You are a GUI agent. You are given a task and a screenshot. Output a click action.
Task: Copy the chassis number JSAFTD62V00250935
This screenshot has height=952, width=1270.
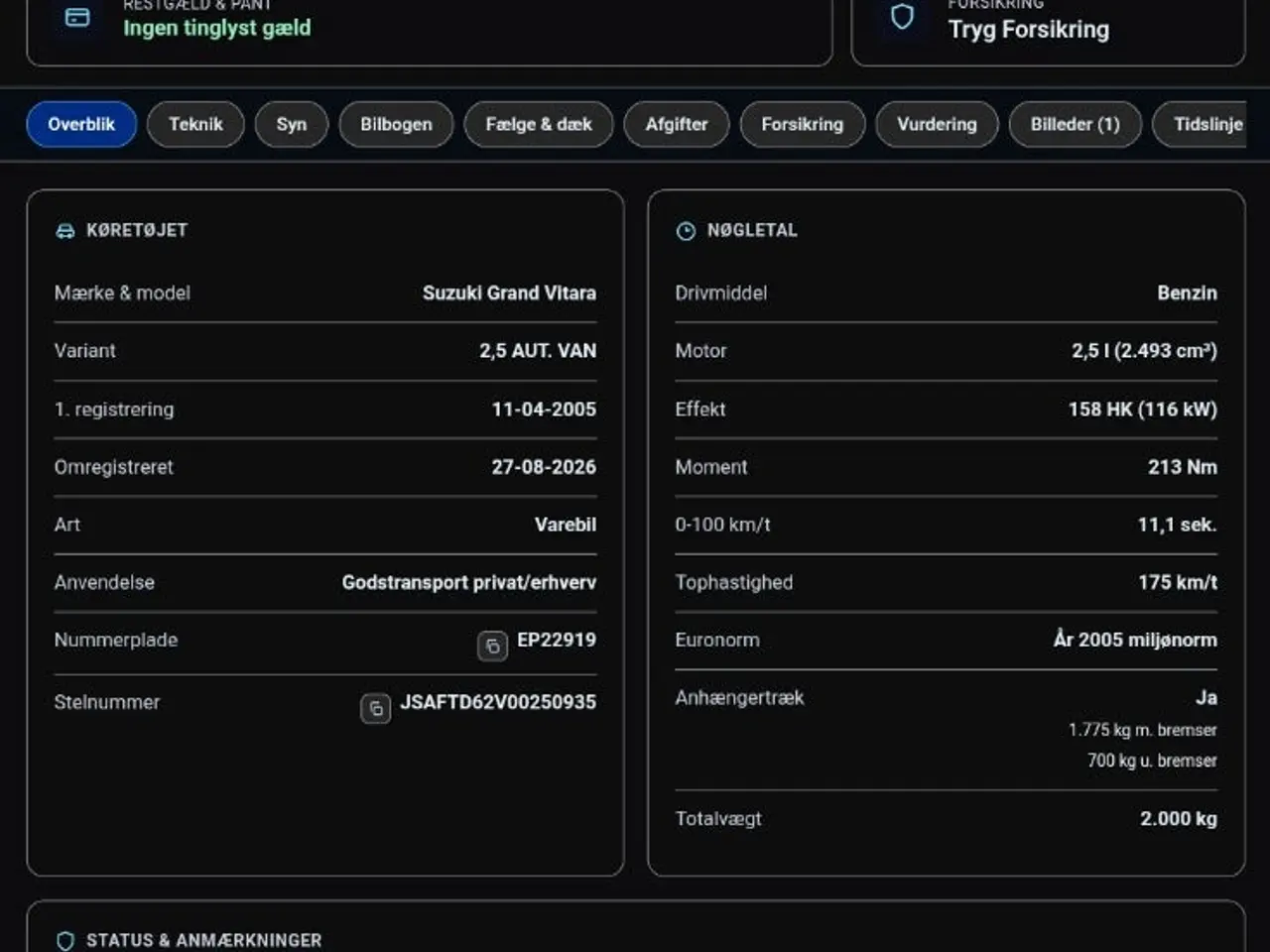point(375,708)
